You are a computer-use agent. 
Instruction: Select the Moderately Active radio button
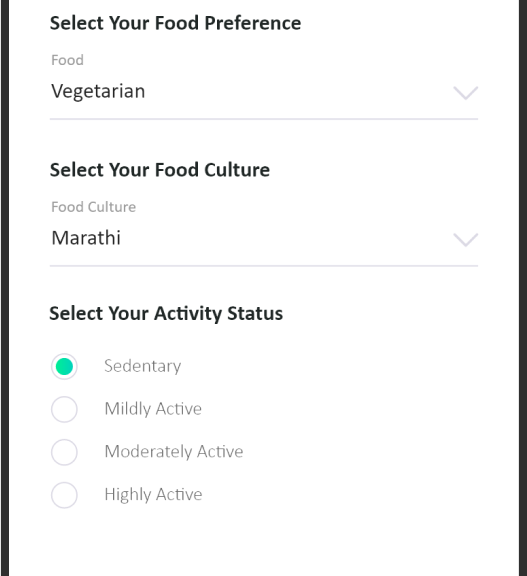(x=64, y=452)
